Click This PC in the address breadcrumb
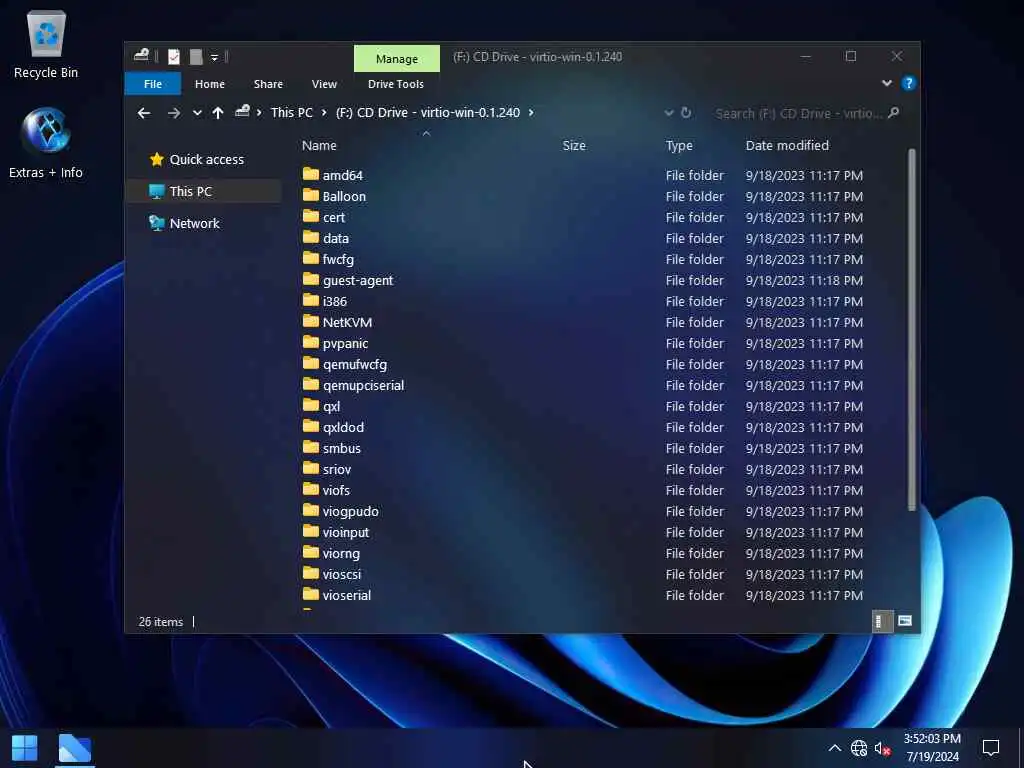1024x768 pixels. (x=292, y=112)
